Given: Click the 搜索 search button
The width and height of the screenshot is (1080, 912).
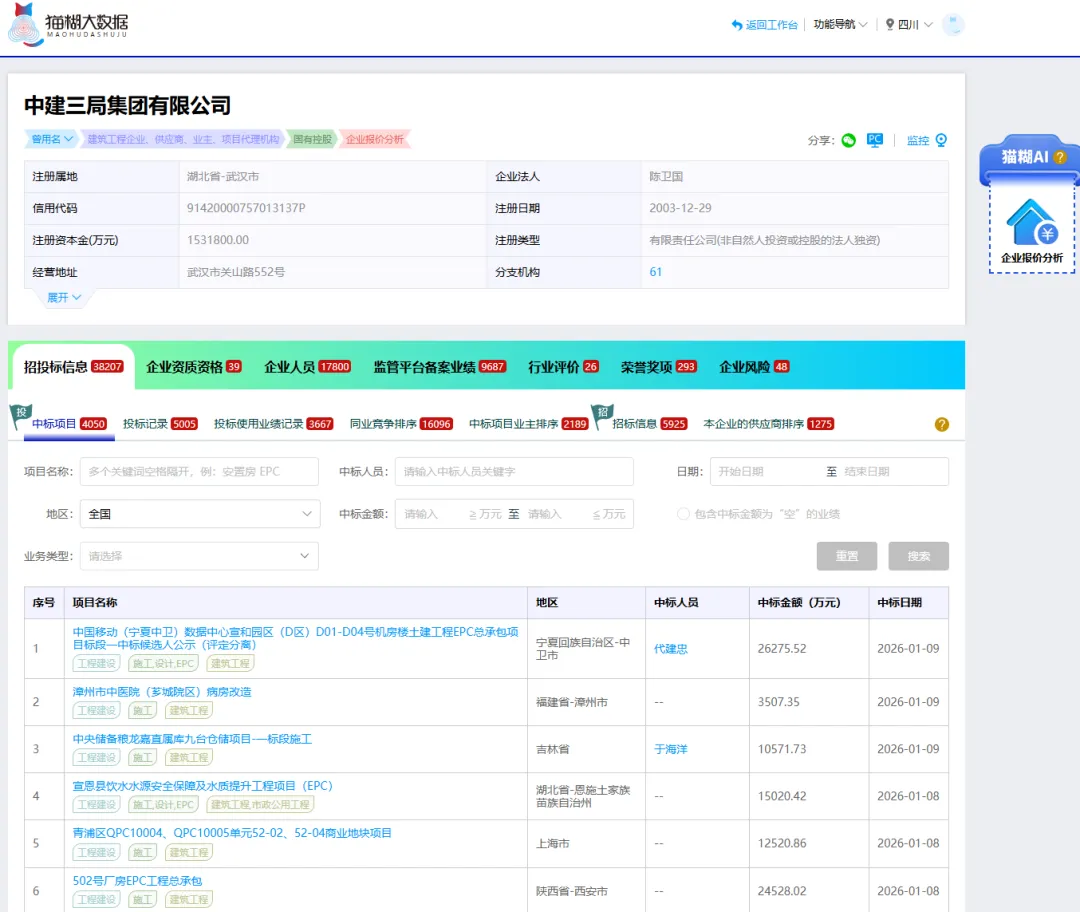Looking at the screenshot, I should [x=918, y=556].
